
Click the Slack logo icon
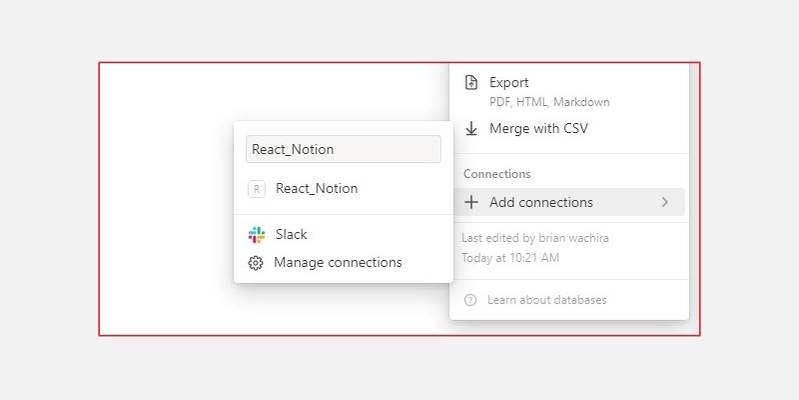click(x=256, y=234)
